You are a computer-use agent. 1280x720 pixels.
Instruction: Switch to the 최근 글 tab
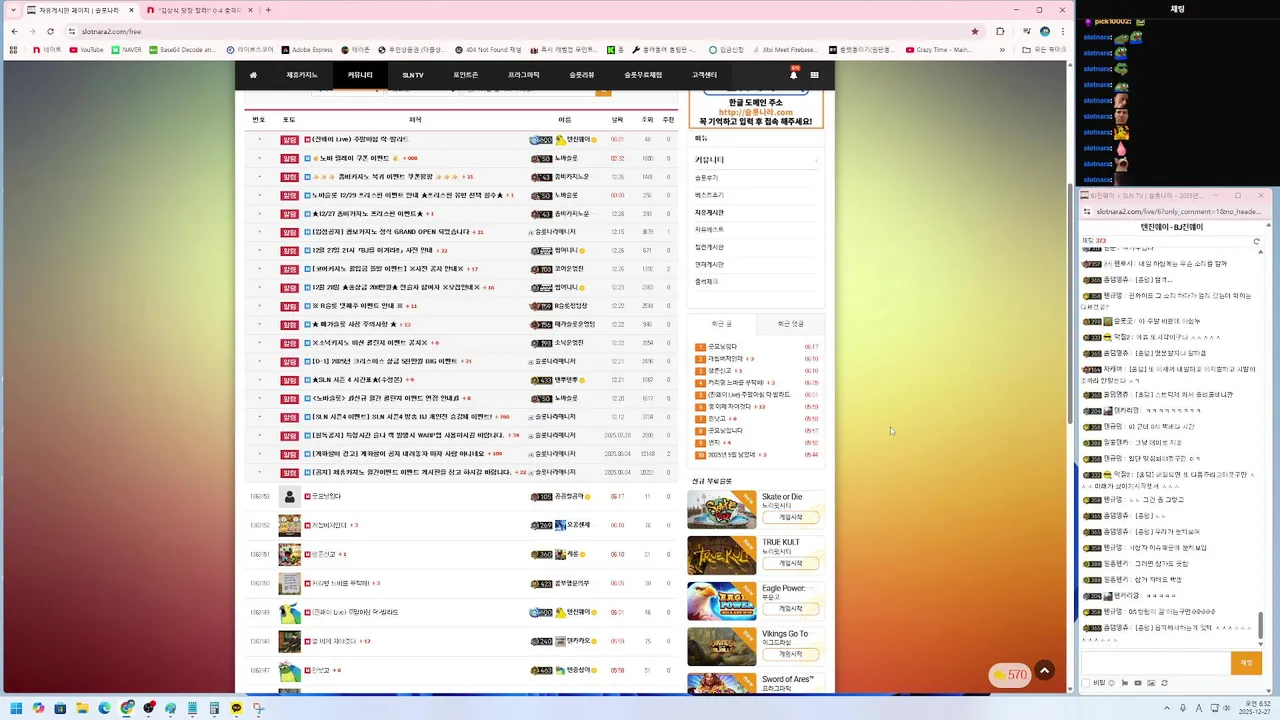tap(721, 324)
